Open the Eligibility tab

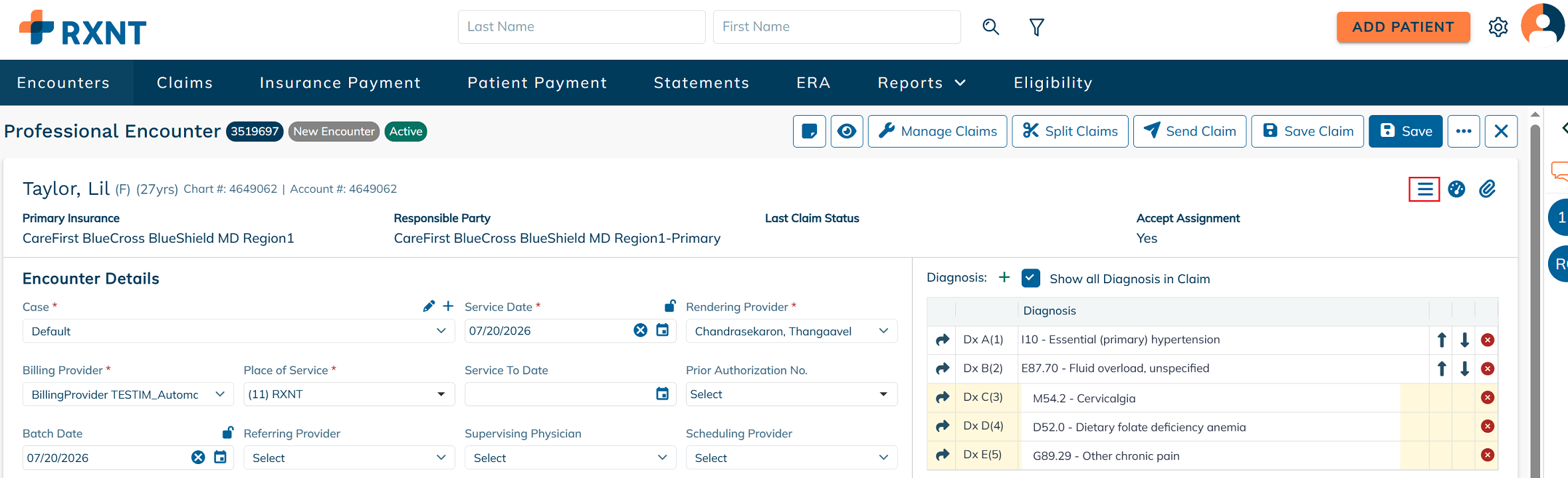1053,82
